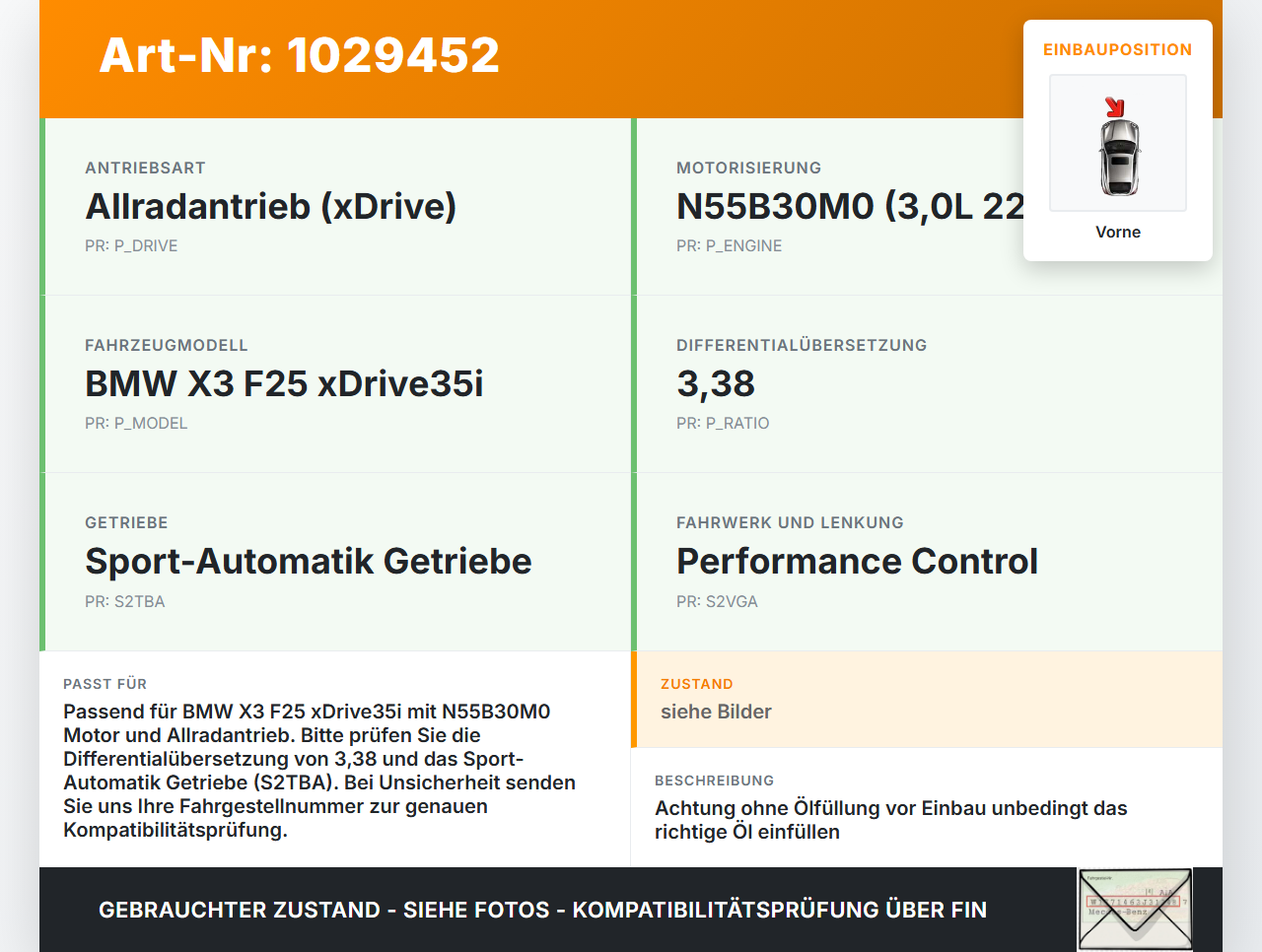Click the red arrow on car diagram
Image resolution: width=1262 pixels, height=952 pixels.
point(1115,107)
